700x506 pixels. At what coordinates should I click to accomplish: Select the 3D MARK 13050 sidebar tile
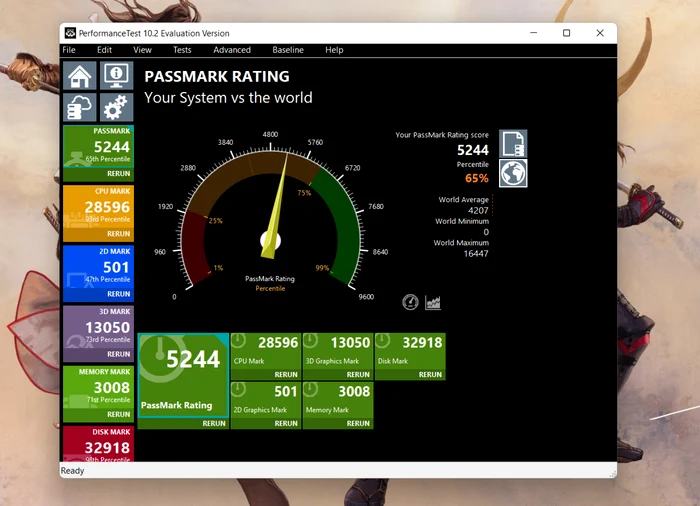[98, 327]
